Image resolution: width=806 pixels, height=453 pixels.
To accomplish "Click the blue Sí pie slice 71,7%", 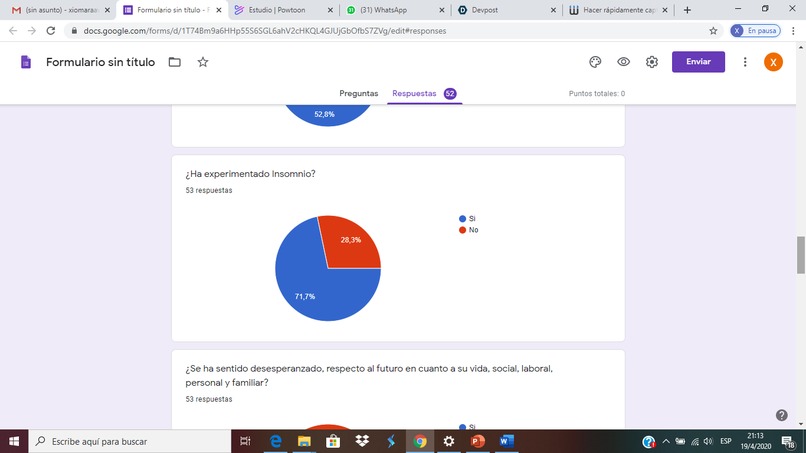I will (308, 288).
